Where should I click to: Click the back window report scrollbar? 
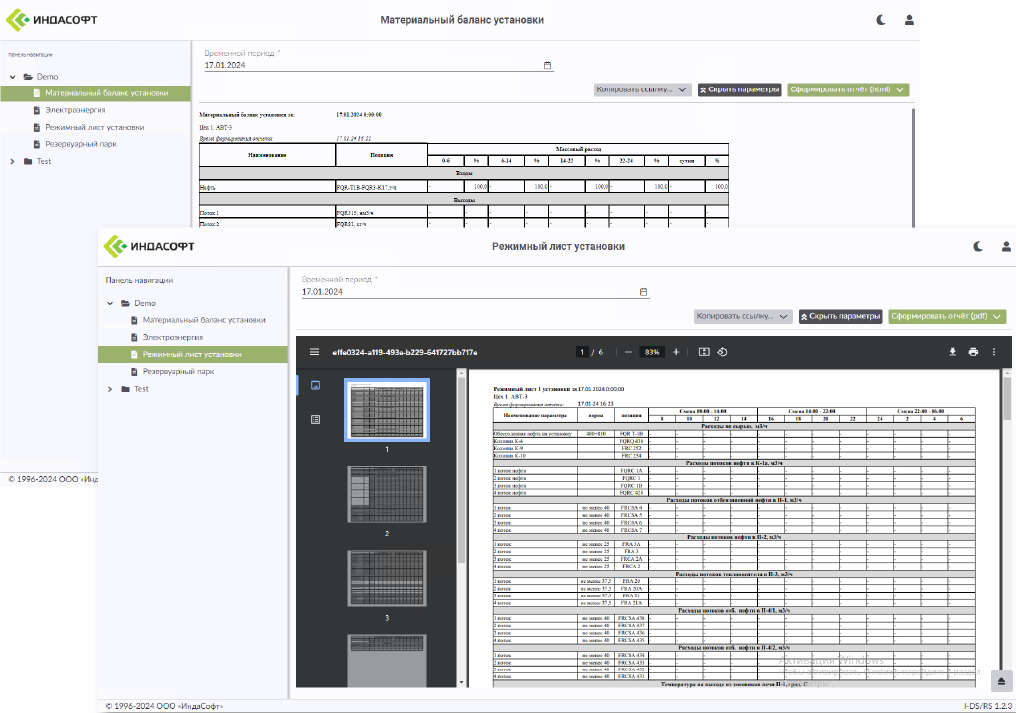(x=914, y=167)
